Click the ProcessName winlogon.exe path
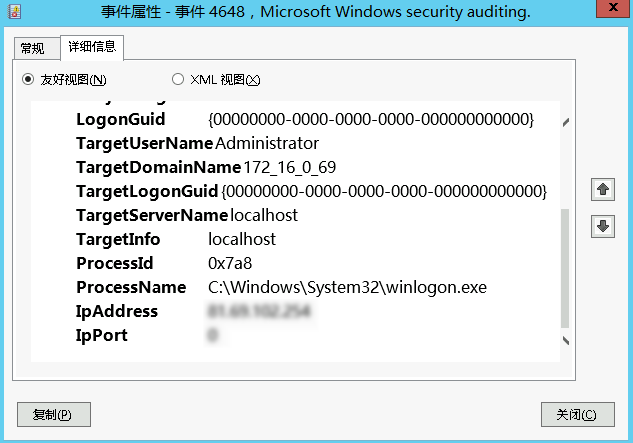The image size is (633, 443). pos(347,288)
